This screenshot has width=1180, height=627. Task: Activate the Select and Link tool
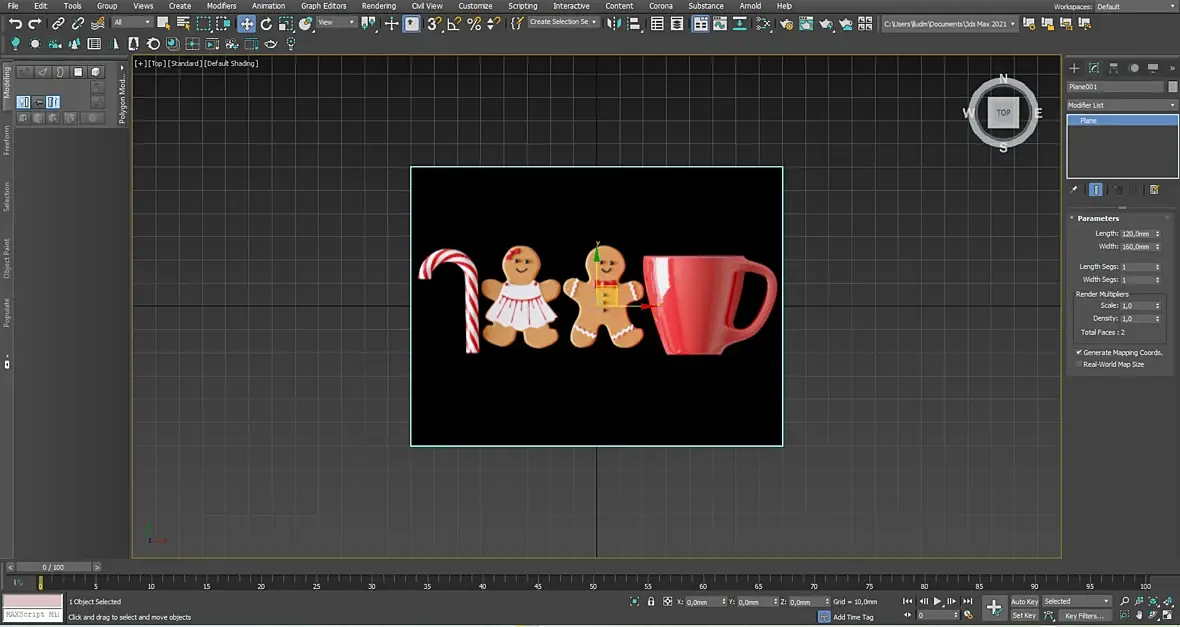pos(58,23)
